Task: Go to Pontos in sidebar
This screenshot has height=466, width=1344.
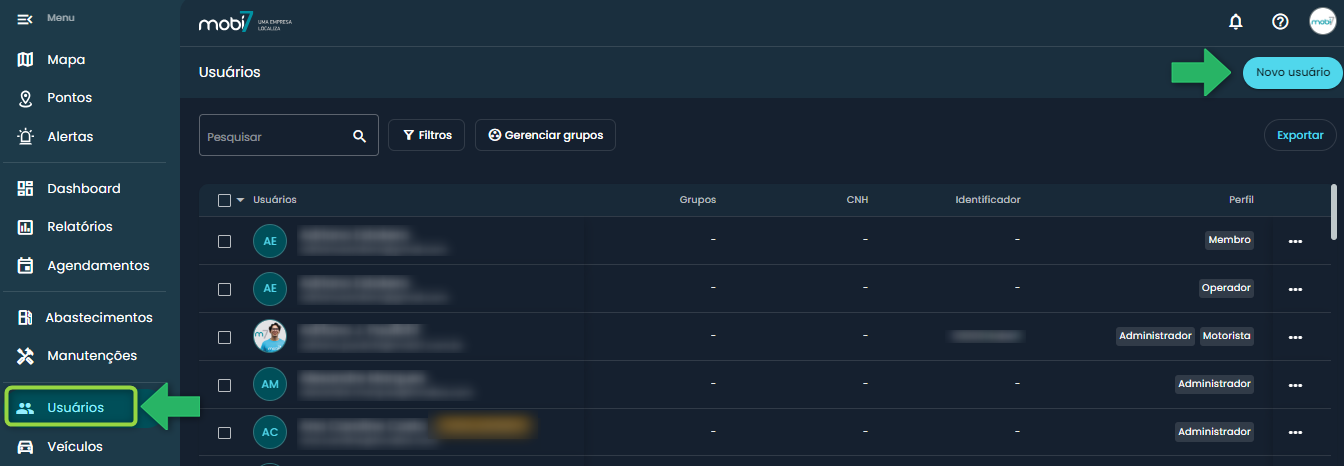Action: point(69,98)
